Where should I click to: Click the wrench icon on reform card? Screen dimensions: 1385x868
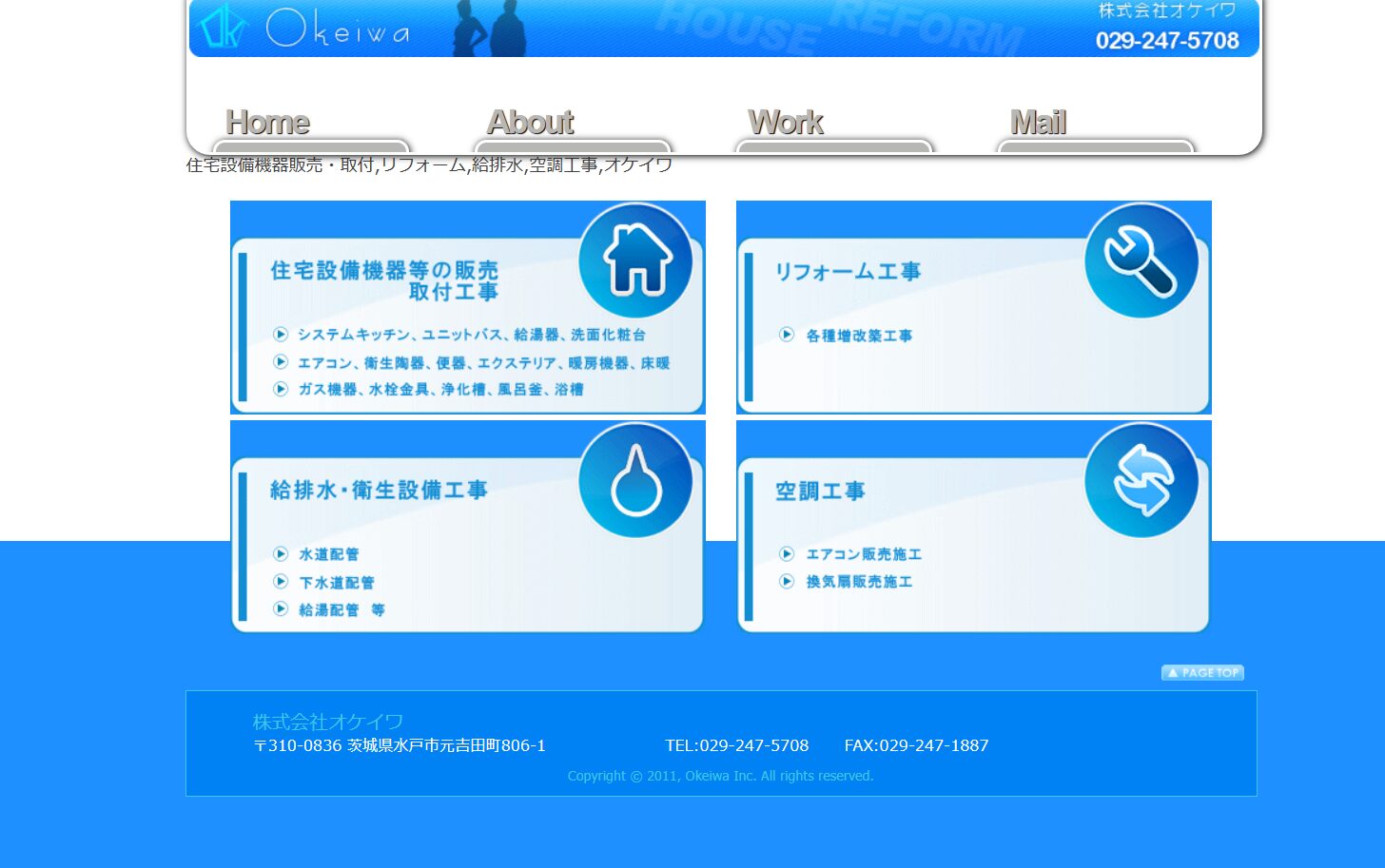[1141, 261]
